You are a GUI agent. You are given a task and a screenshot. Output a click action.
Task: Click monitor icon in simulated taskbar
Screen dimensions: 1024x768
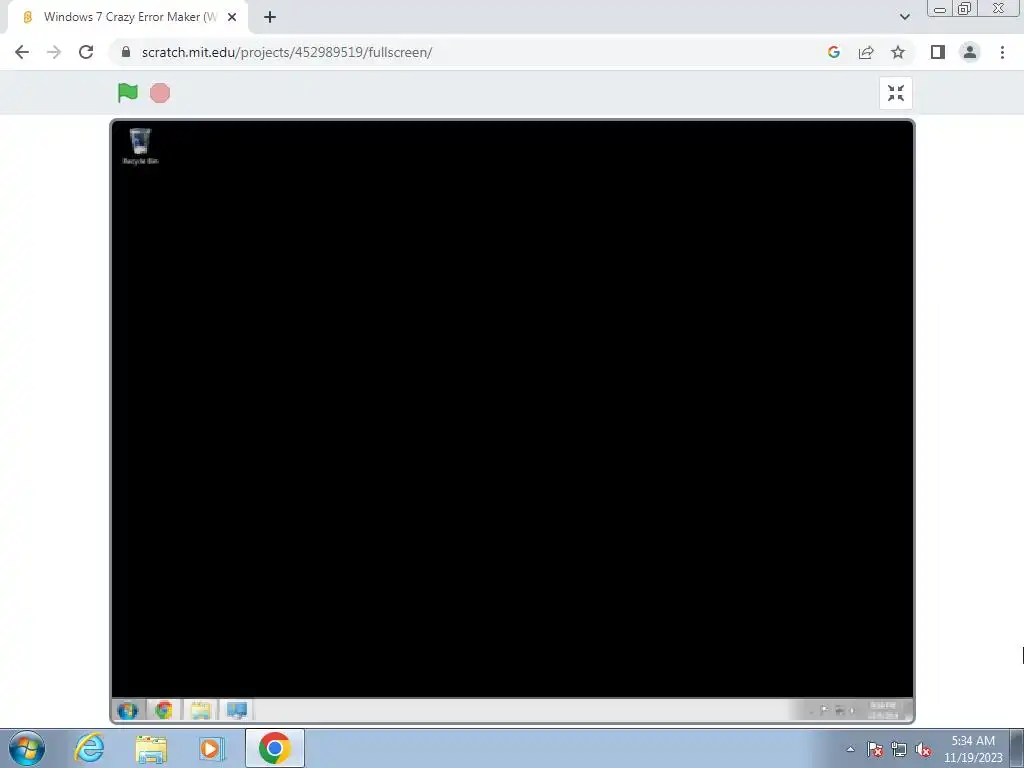(236, 710)
